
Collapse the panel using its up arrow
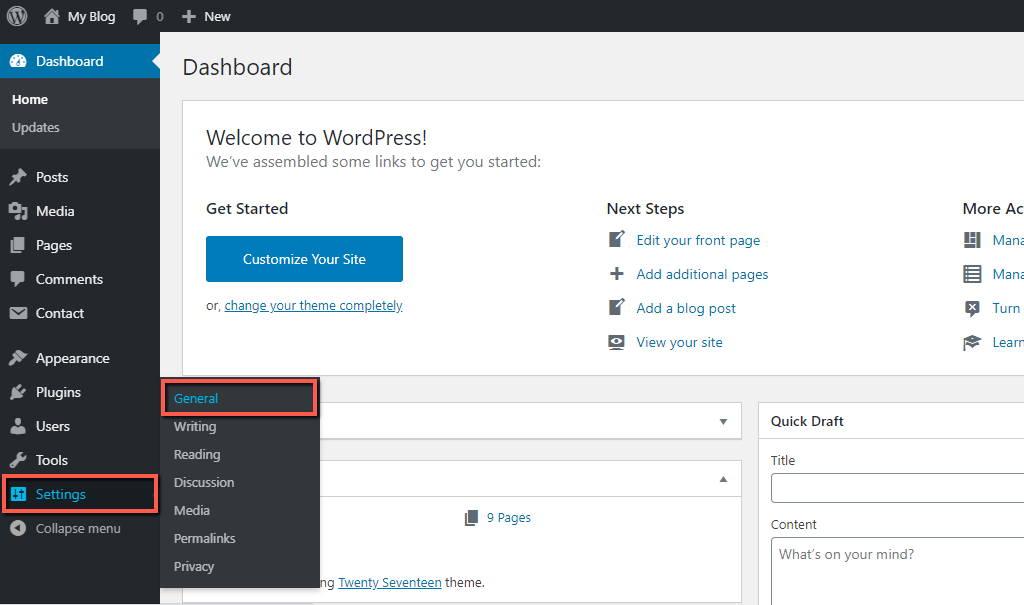[x=723, y=479]
